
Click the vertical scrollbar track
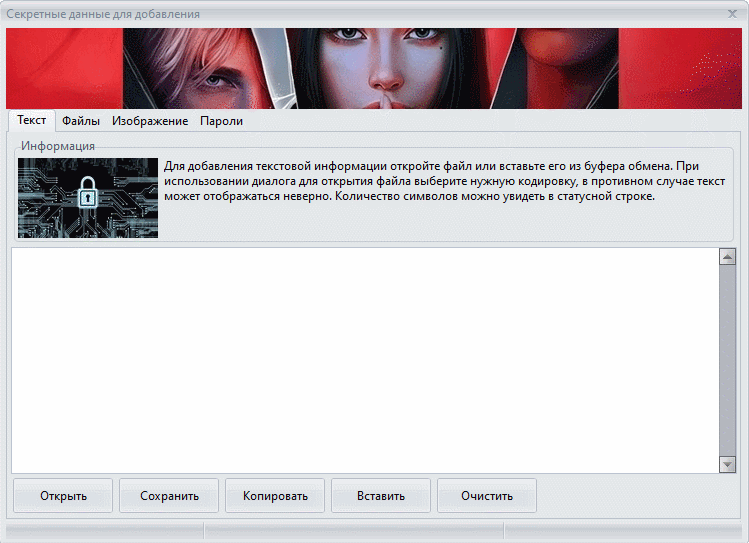click(727, 360)
